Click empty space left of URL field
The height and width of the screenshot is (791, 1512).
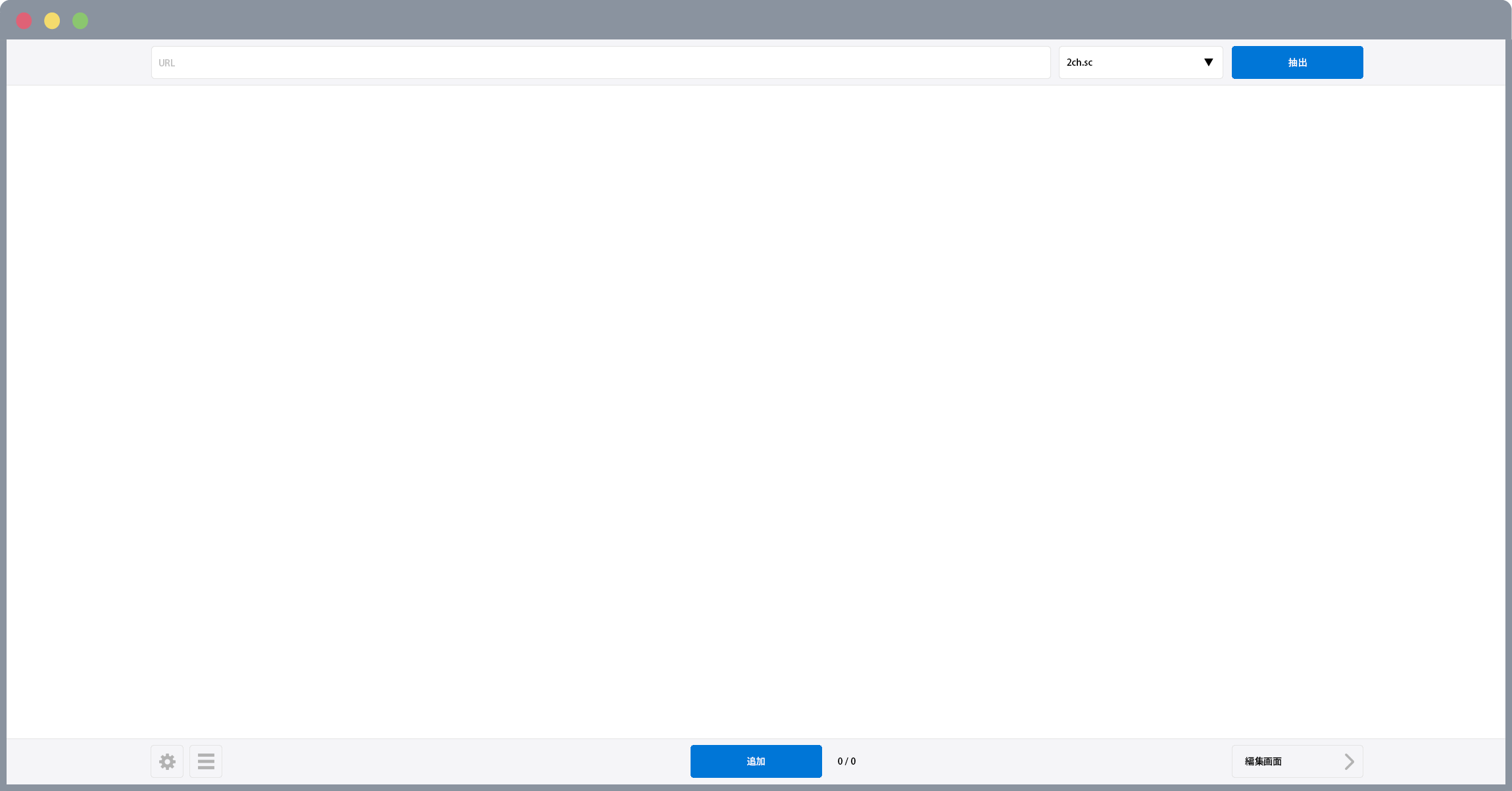click(x=79, y=62)
